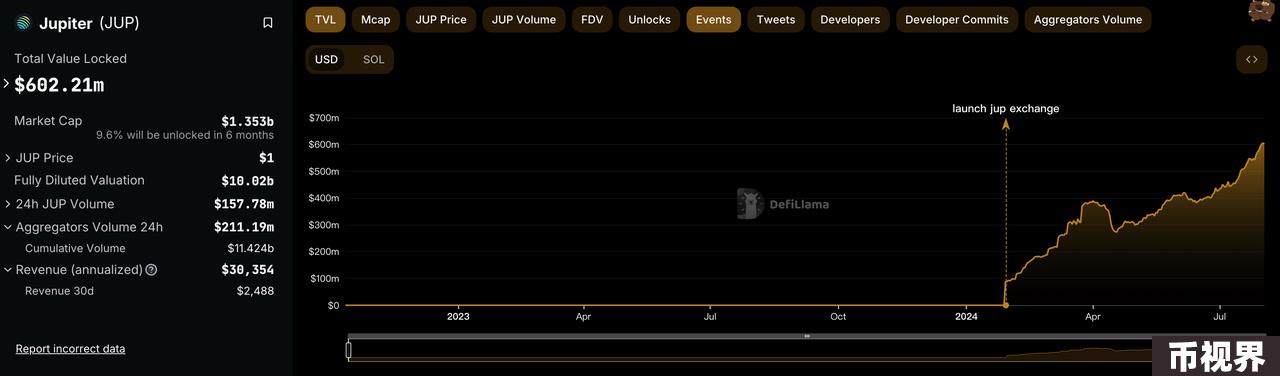Enable the Tweets chart metric

click(776, 19)
